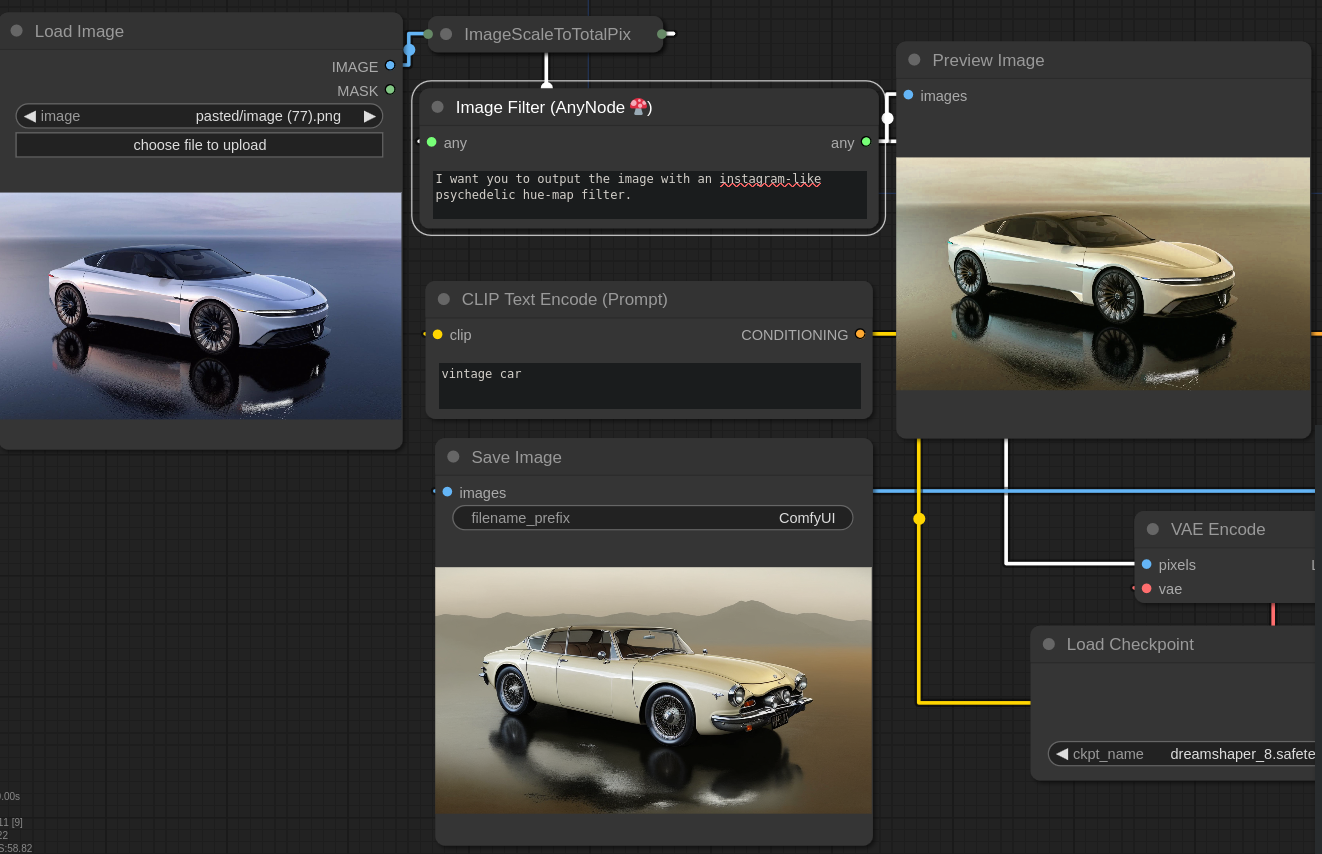Click the pixels input socket on VAE Encode
Image resolution: width=1322 pixels, height=854 pixels.
tap(1147, 564)
